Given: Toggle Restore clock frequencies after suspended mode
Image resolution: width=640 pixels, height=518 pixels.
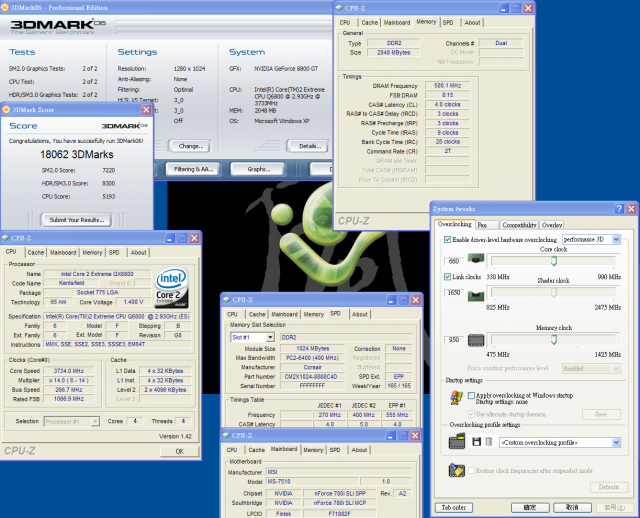Looking at the screenshot, I should click(471, 471).
